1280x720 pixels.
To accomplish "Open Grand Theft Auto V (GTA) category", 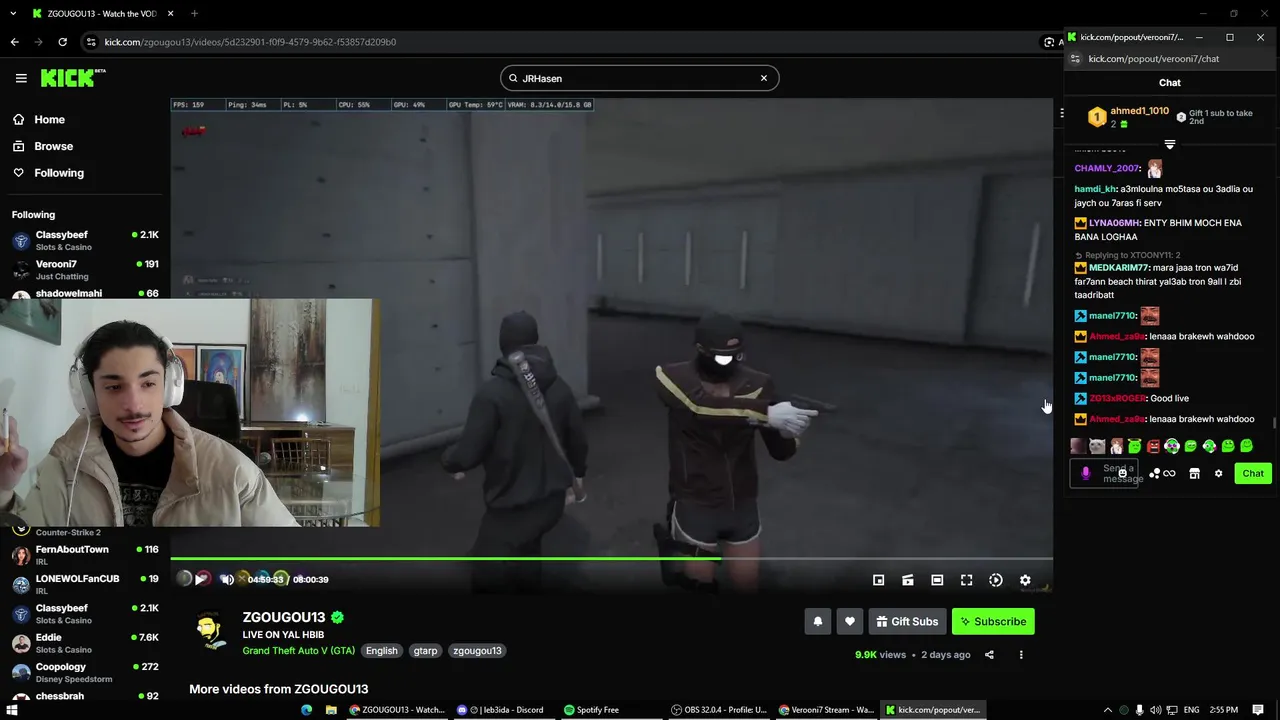I will coord(298,650).
